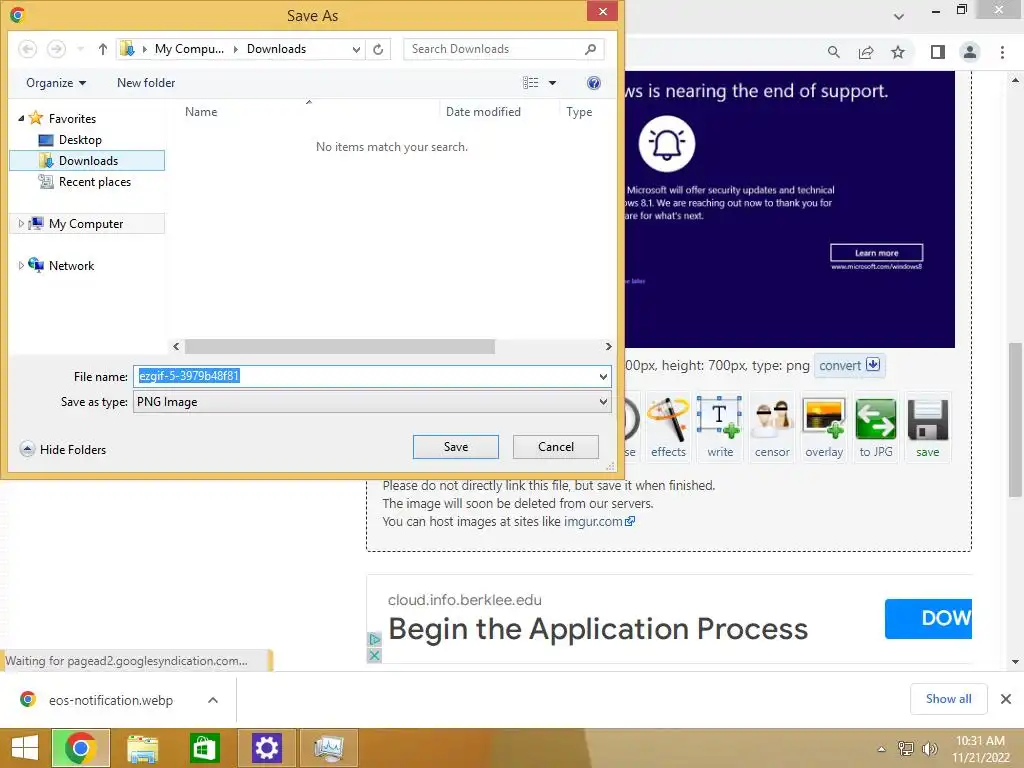Expand the My Computer tree node
This screenshot has height=768, width=1024.
(x=21, y=224)
